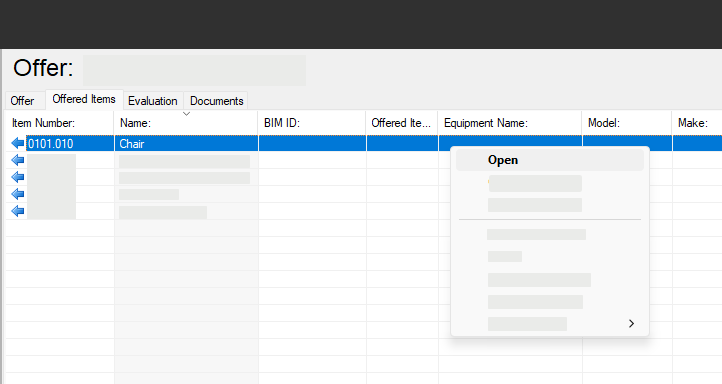Image resolution: width=722 pixels, height=384 pixels.
Task: Click the blue arrow icon in the third row
Action: [x=17, y=177]
